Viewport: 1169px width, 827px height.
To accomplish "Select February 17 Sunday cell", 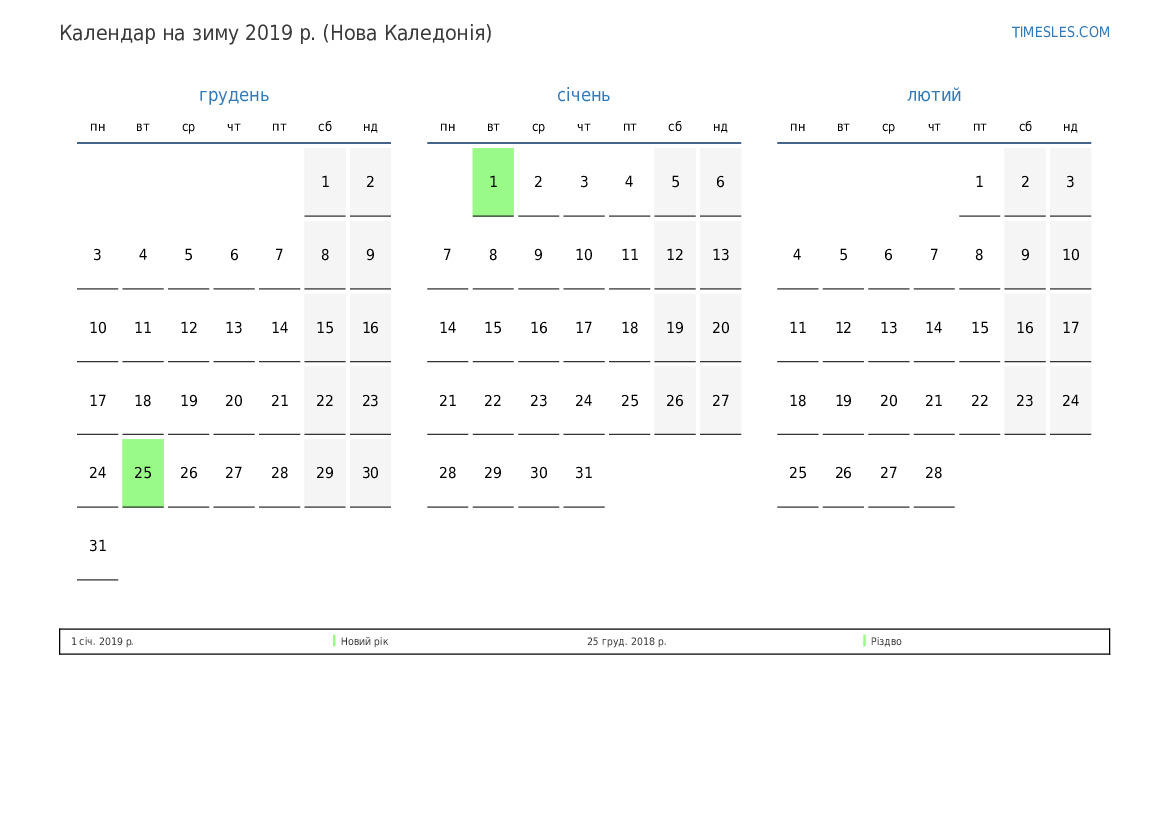I will pos(1071,328).
